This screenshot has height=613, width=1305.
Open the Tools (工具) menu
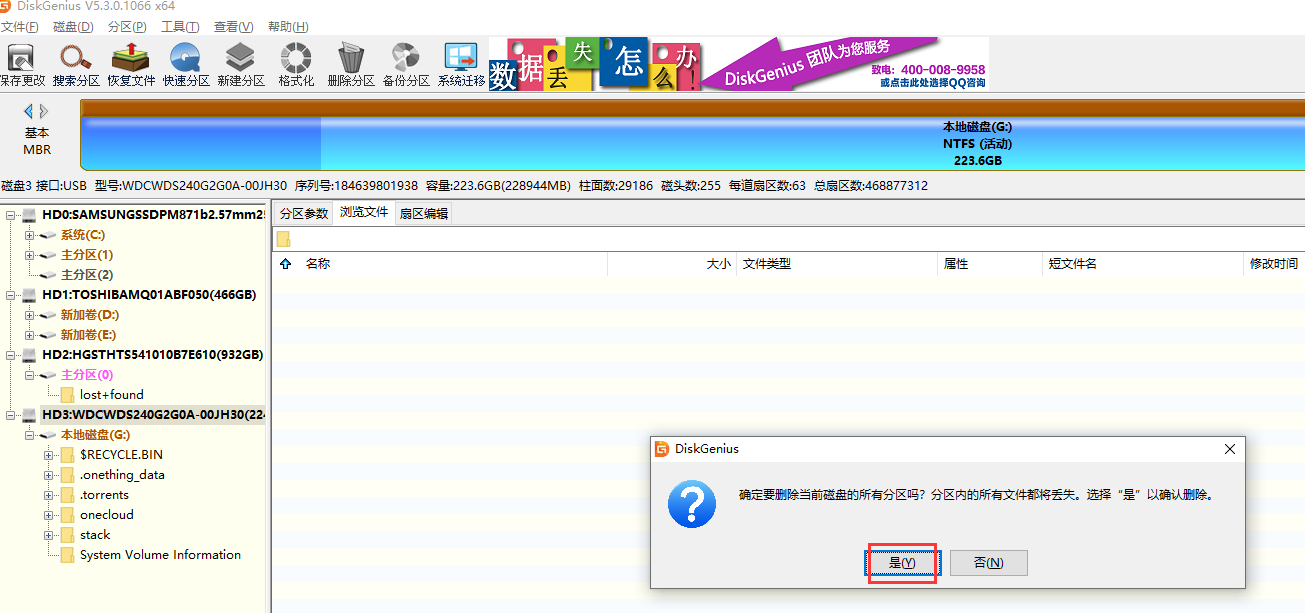click(180, 27)
